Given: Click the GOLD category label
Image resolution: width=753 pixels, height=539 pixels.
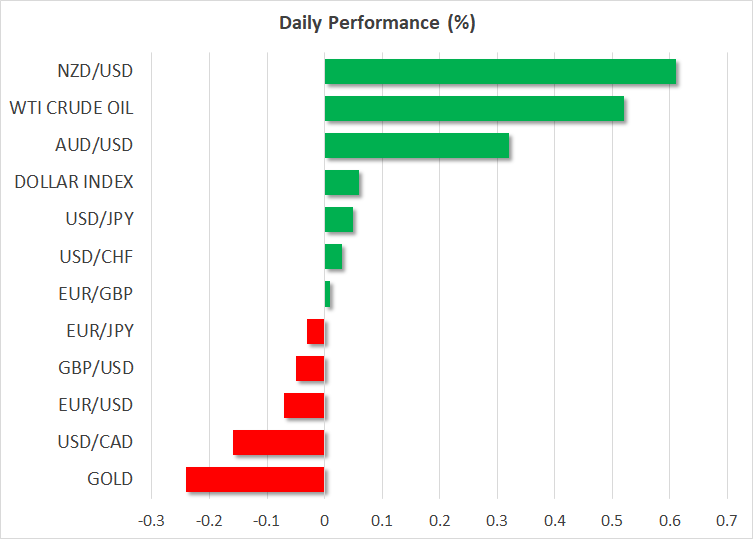Looking at the screenshot, I should tap(110, 479).
